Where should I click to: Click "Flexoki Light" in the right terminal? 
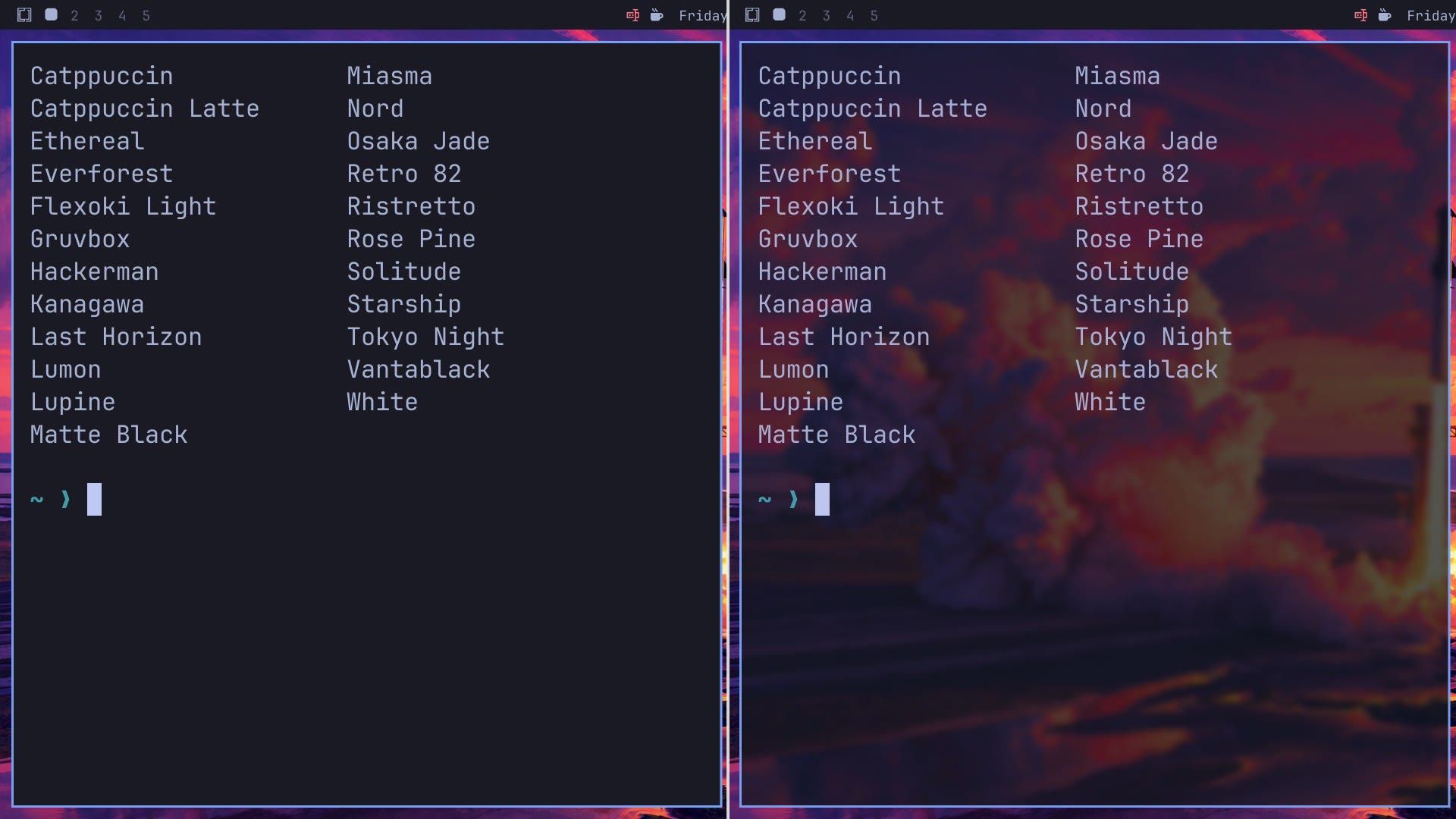[x=852, y=206]
